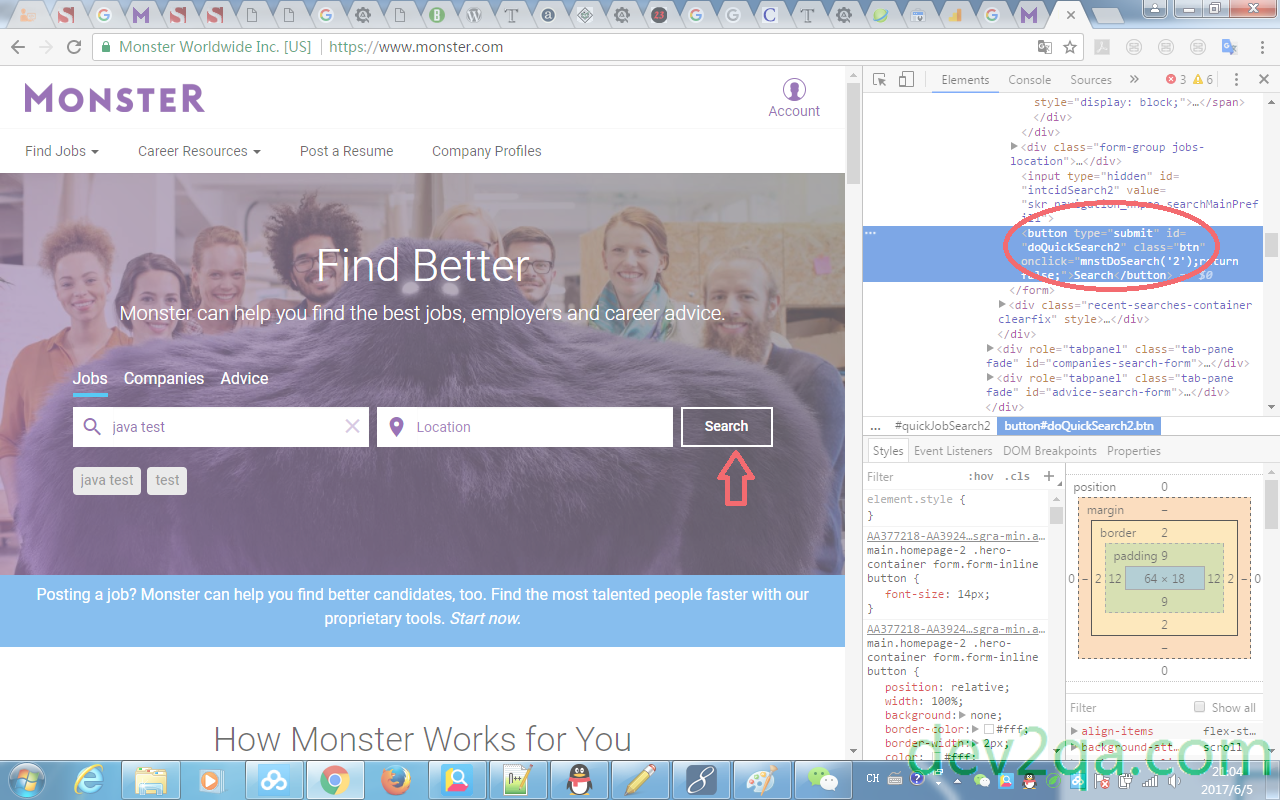The height and width of the screenshot is (800, 1280).
Task: Expand the align-items computed property
Action: tap(1075, 731)
